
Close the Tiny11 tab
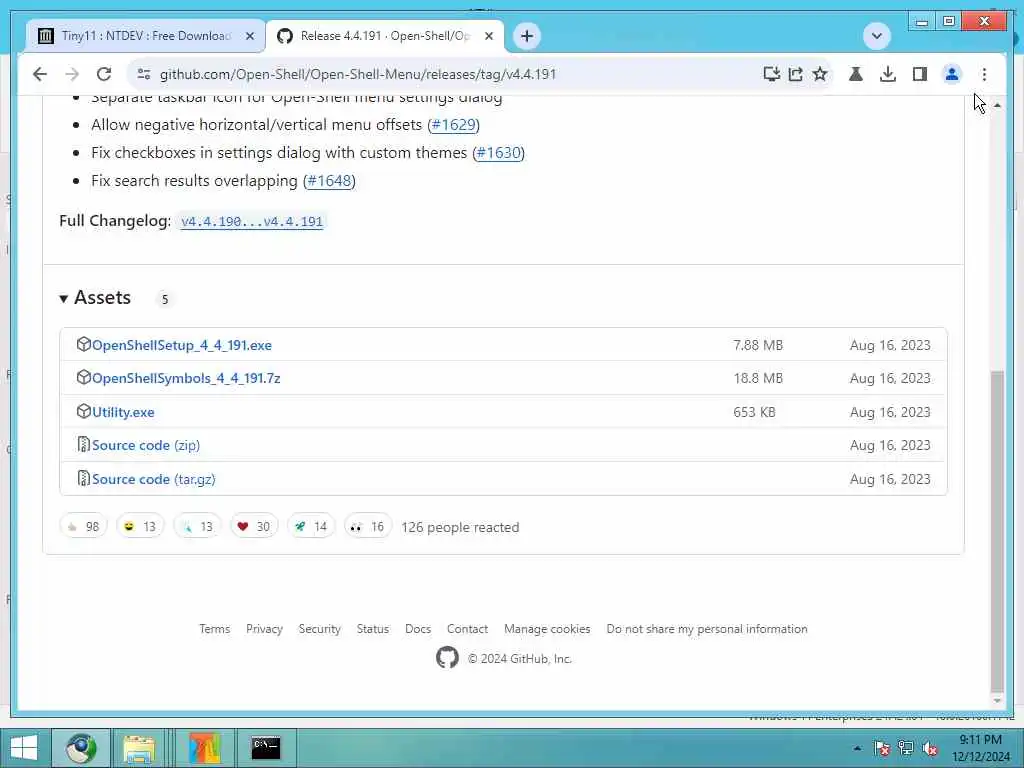point(249,36)
